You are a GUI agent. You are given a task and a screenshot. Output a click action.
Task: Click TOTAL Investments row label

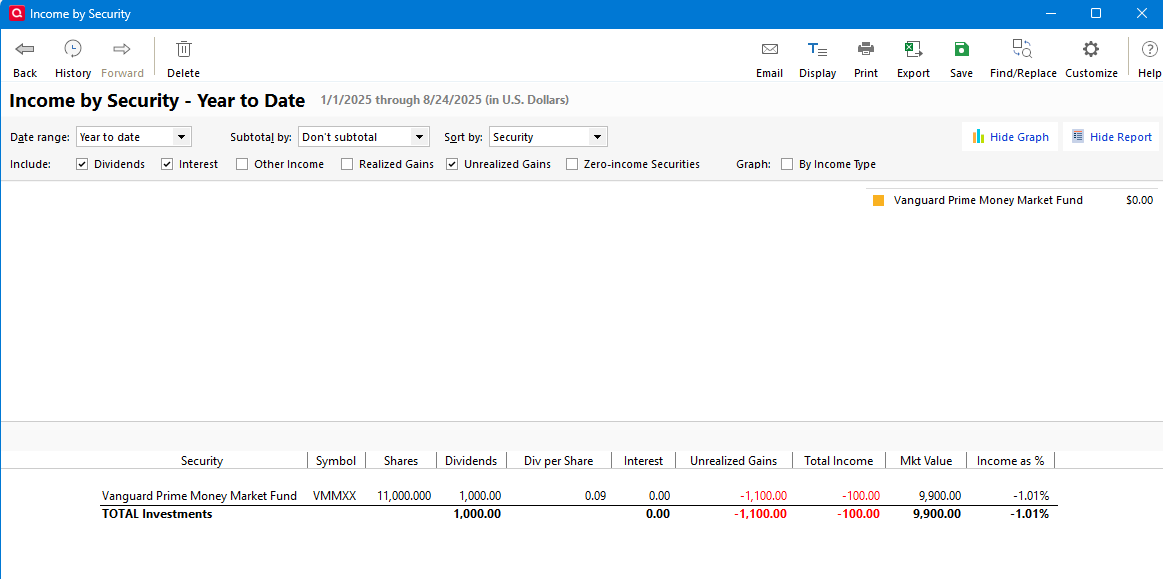click(157, 514)
